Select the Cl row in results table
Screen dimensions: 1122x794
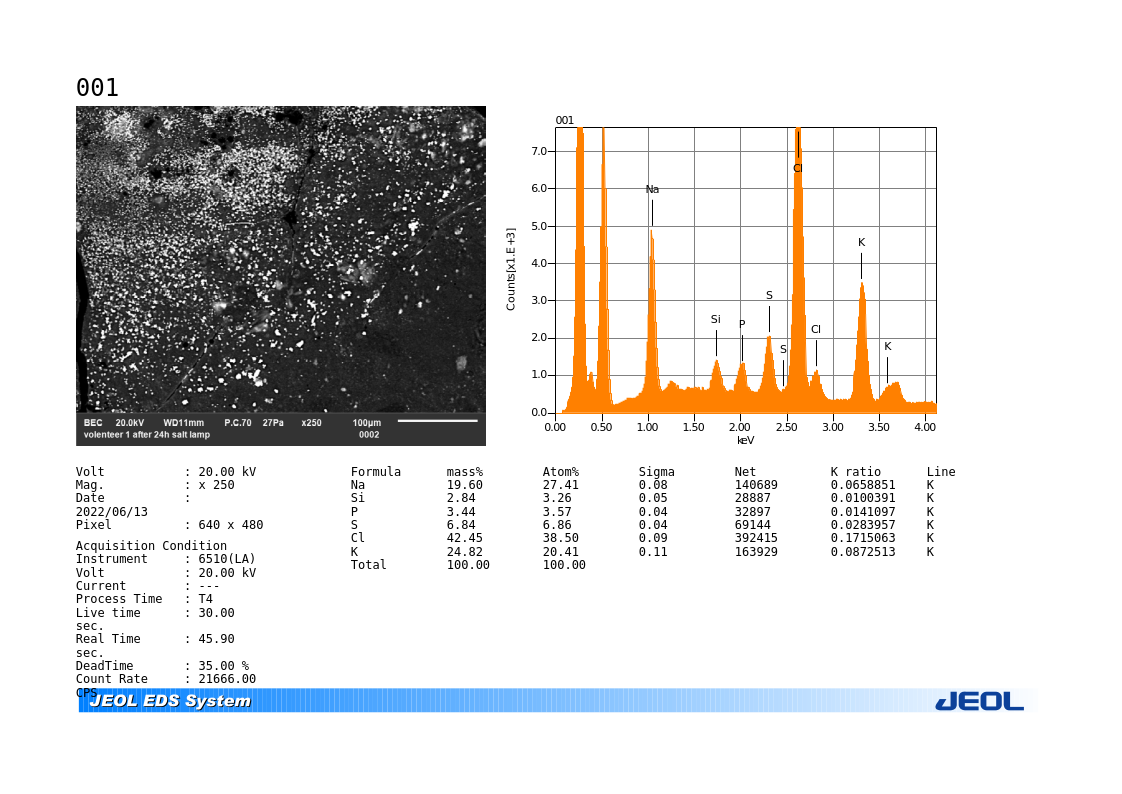(x=653, y=538)
